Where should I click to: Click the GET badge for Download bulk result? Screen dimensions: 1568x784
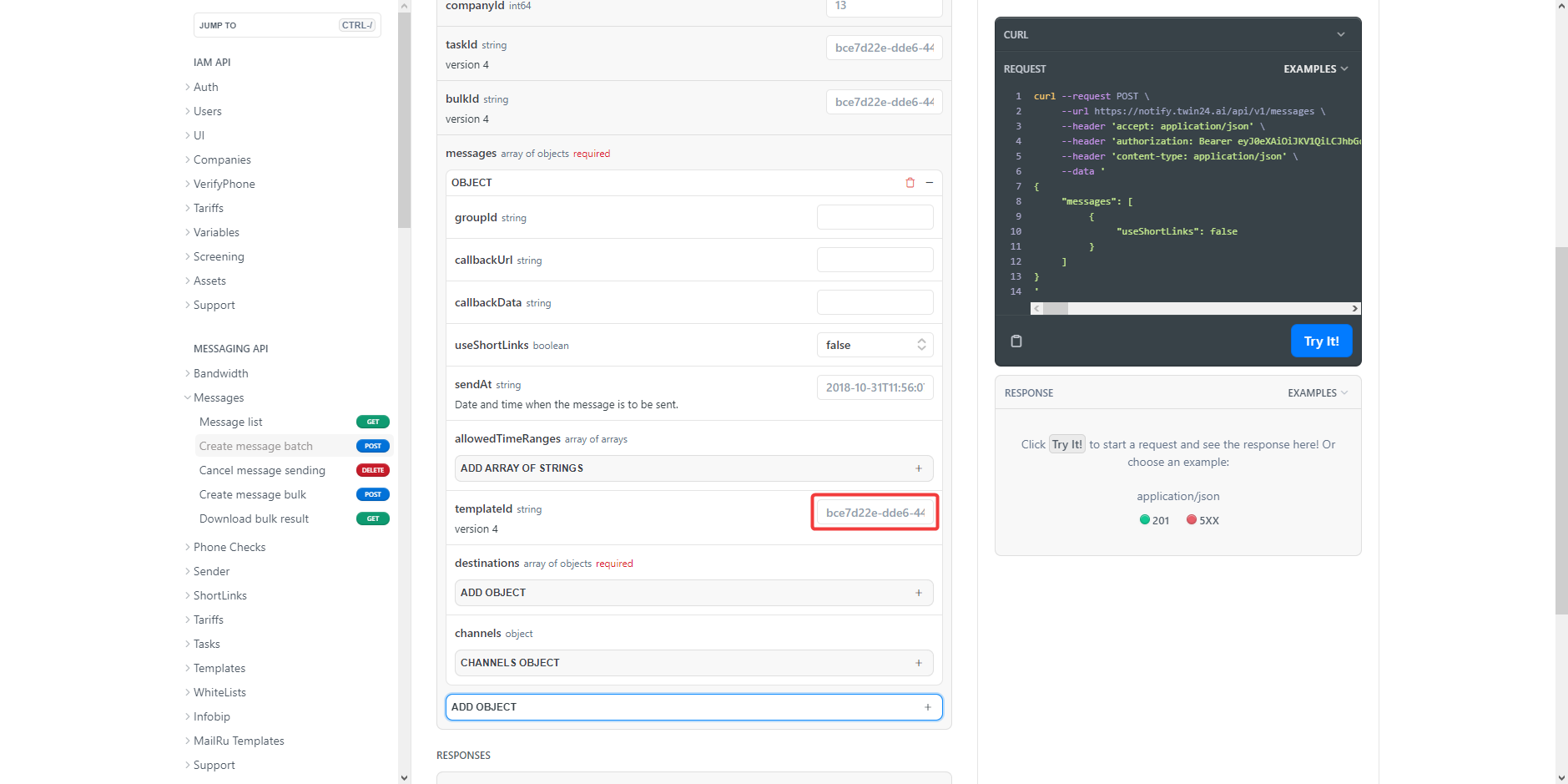pyautogui.click(x=373, y=518)
